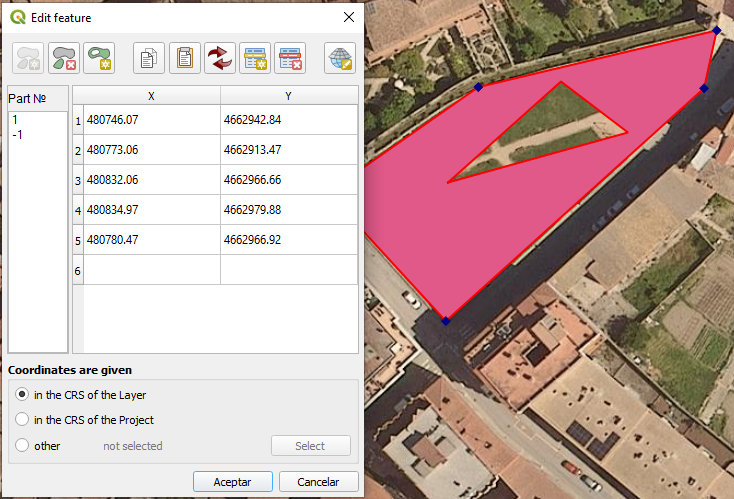Paste coordinates using the clipboard icon
This screenshot has width=734, height=499.
184,58
